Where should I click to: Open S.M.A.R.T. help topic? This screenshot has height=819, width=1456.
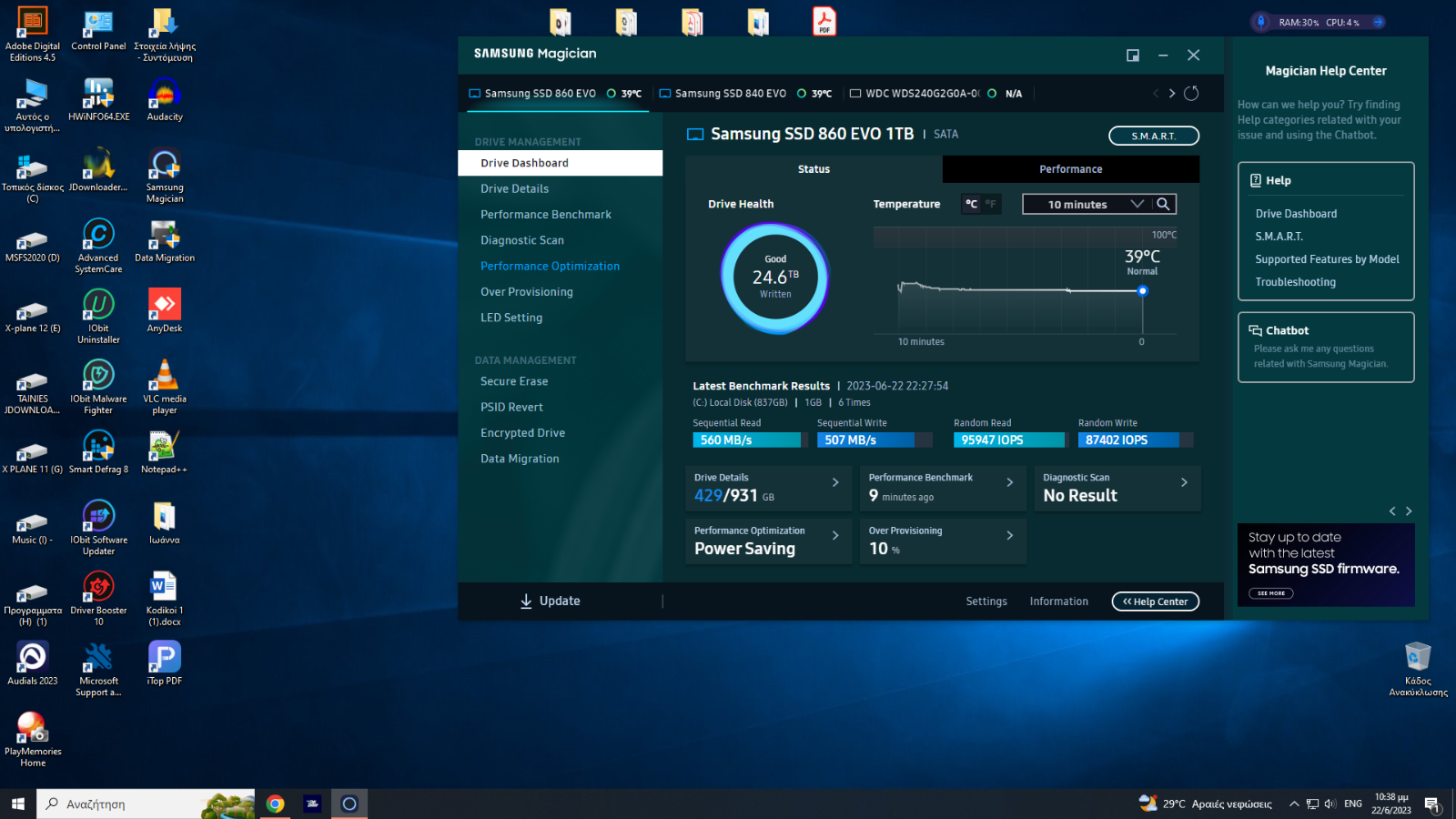pyautogui.click(x=1279, y=237)
